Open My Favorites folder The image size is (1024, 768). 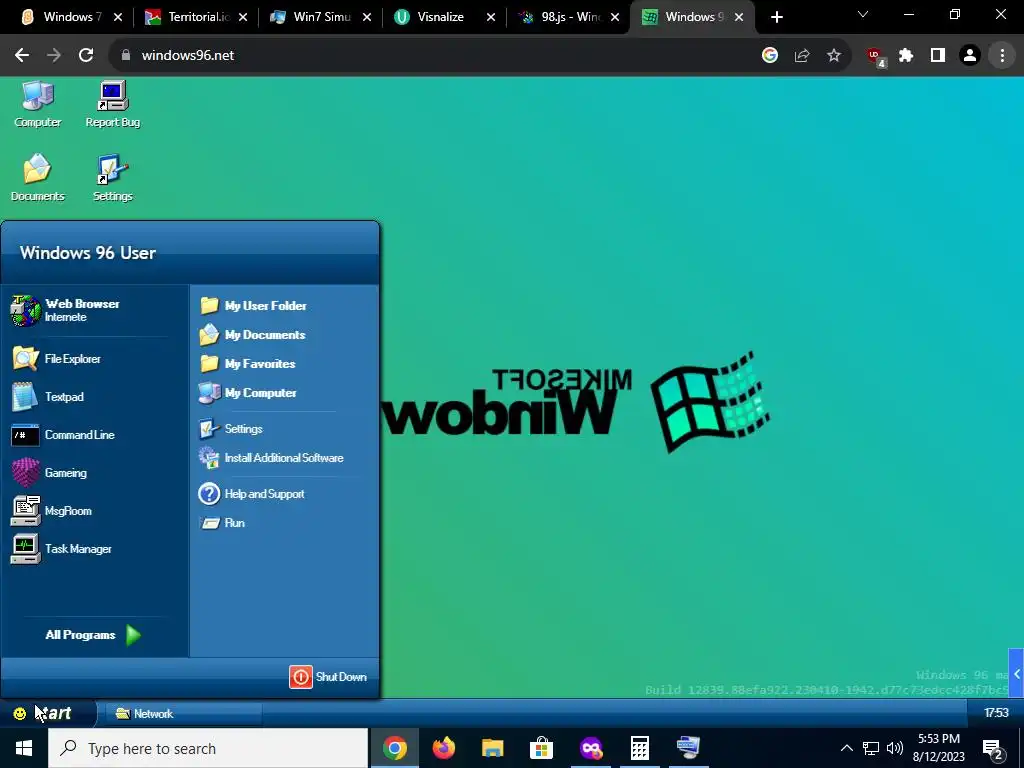coord(248,364)
